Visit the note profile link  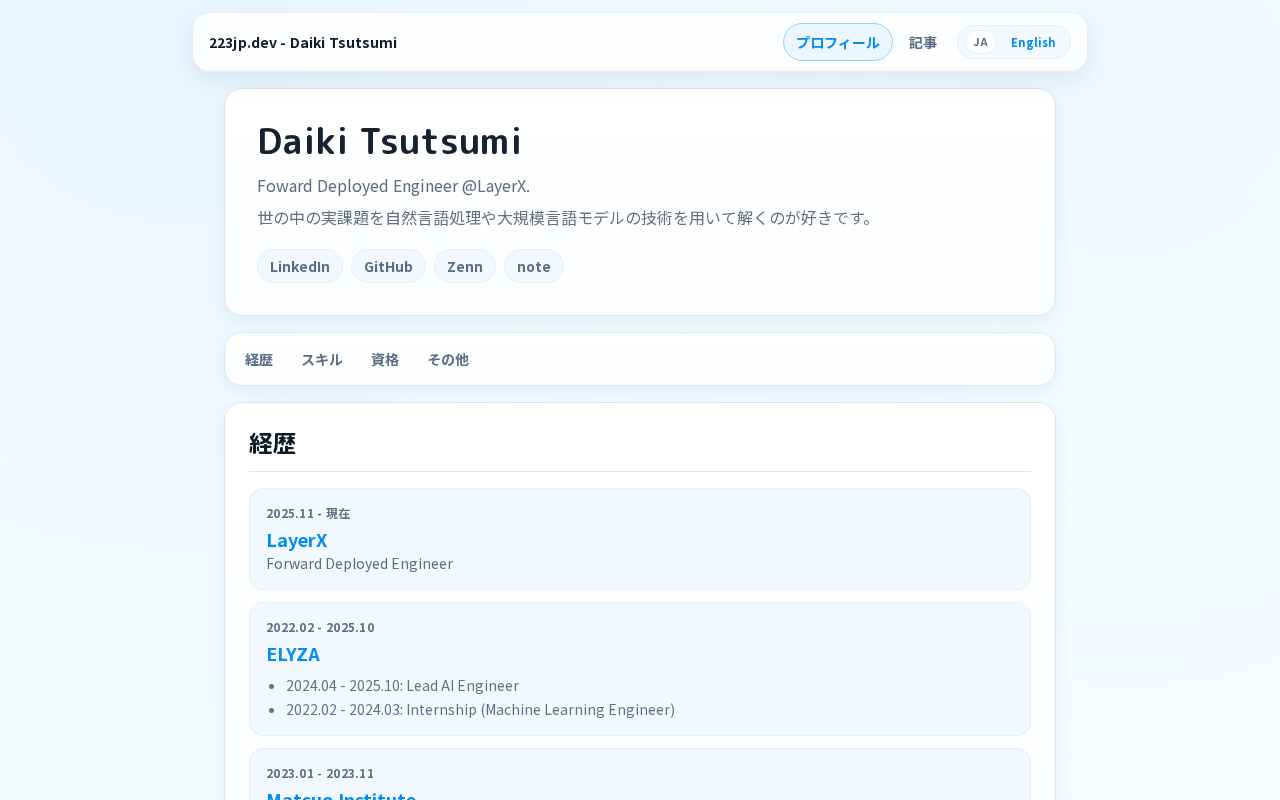click(x=534, y=266)
